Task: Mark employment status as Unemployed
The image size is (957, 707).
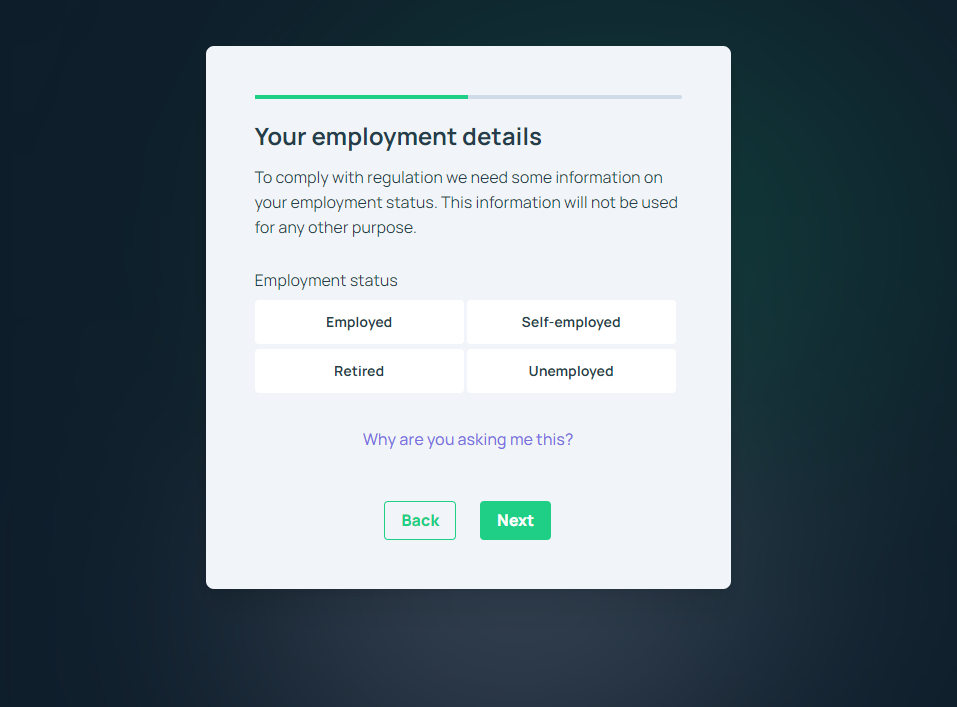Action: pyautogui.click(x=571, y=371)
